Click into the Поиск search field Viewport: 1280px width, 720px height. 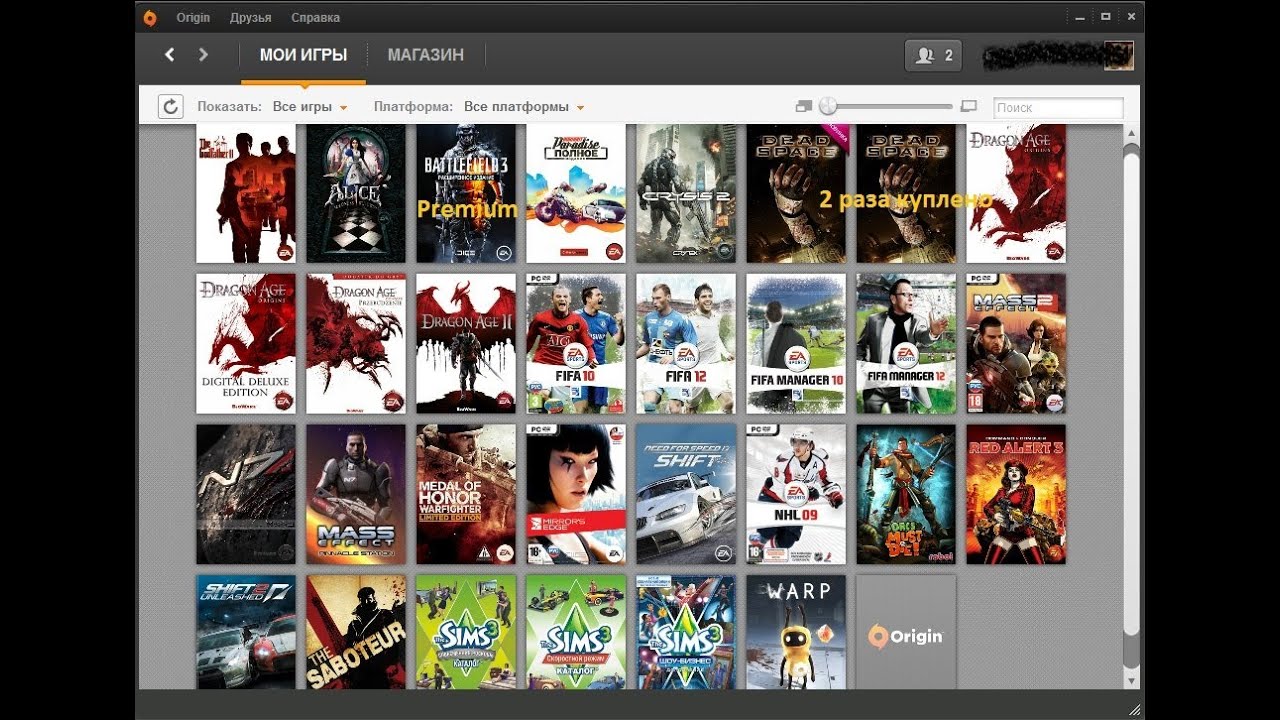tap(1058, 107)
